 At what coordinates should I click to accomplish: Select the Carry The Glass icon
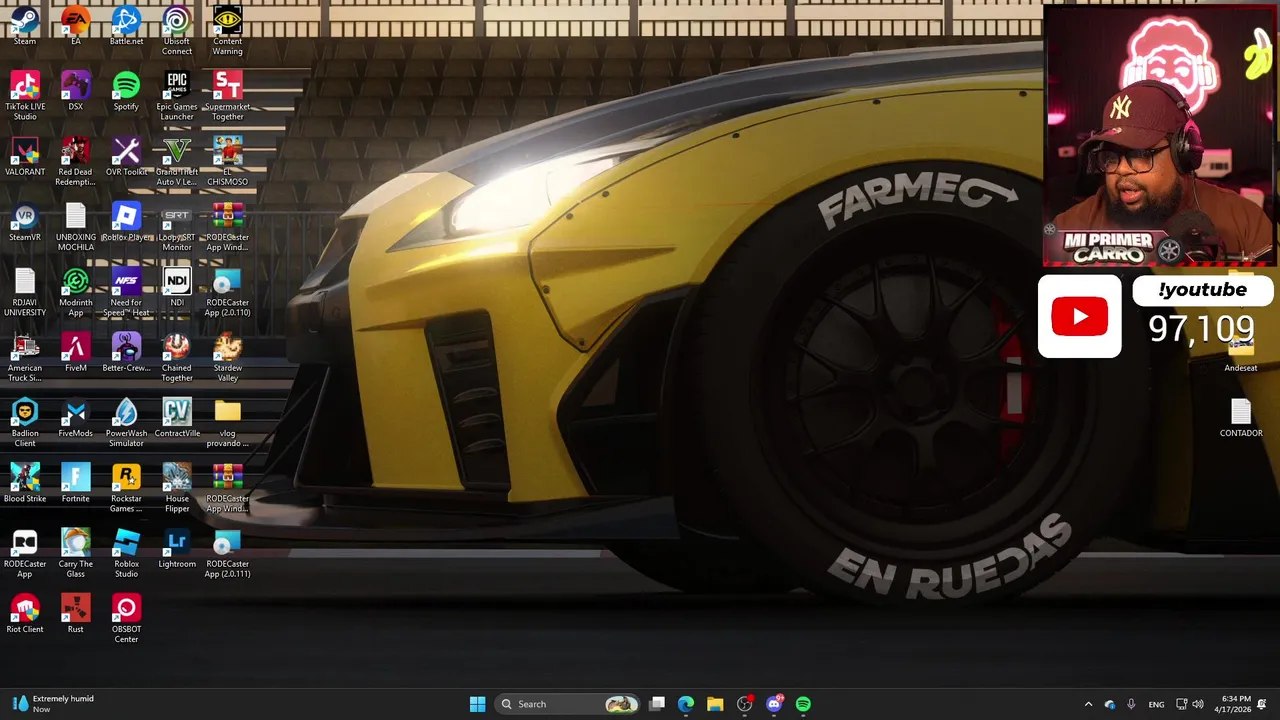75,553
